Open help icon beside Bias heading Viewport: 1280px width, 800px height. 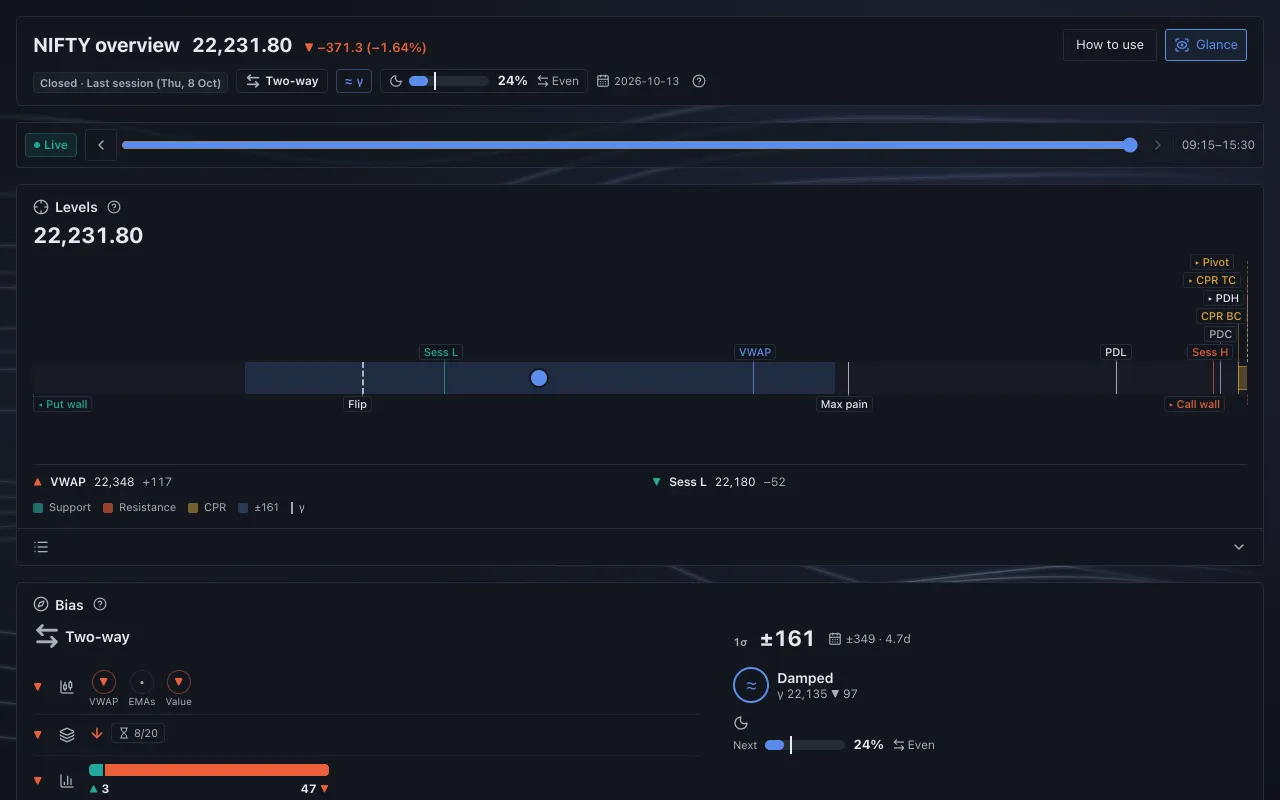[100, 605]
